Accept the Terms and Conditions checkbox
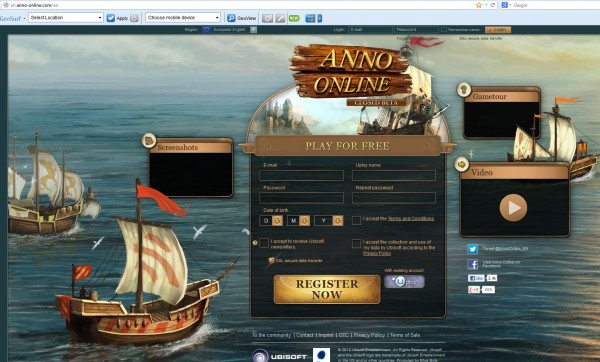The image size is (600, 362). (356, 220)
